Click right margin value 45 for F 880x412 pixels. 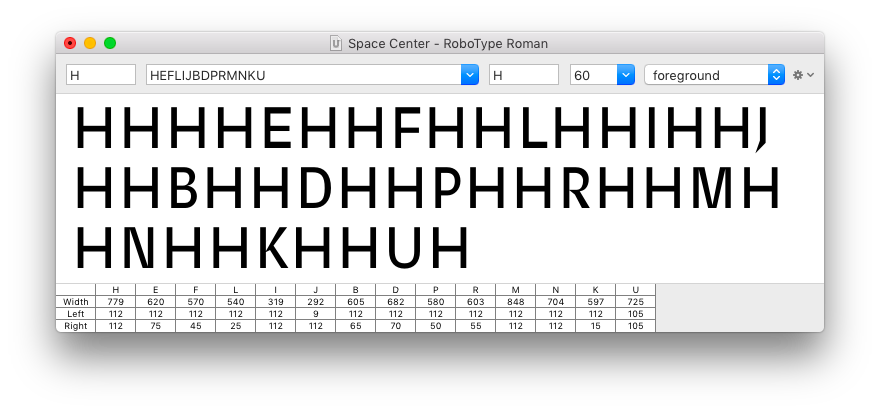tap(195, 326)
